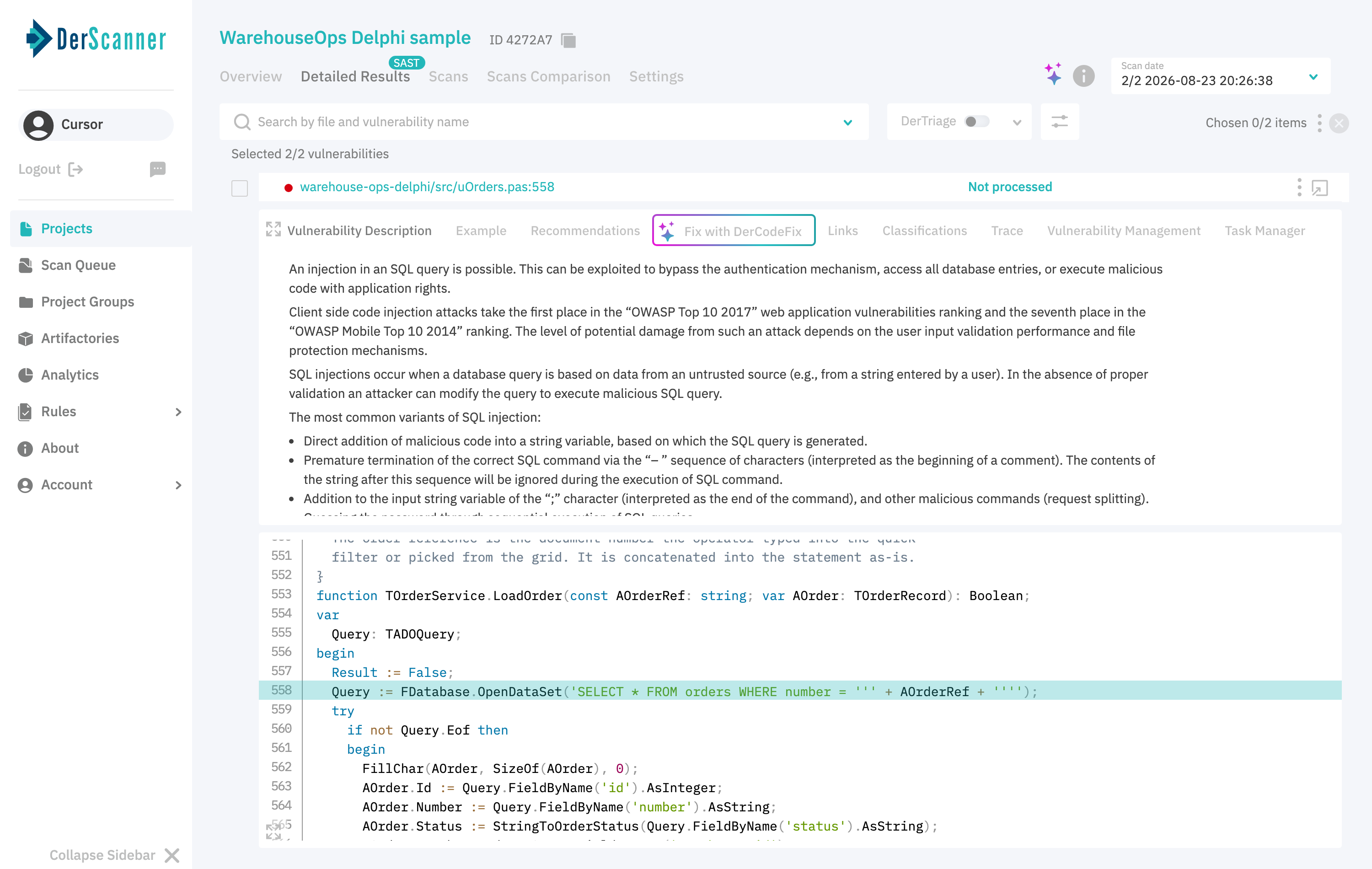Screen dimensions: 1372x869
Task: Open the AI sparkle assistant icon
Action: pos(1053,75)
